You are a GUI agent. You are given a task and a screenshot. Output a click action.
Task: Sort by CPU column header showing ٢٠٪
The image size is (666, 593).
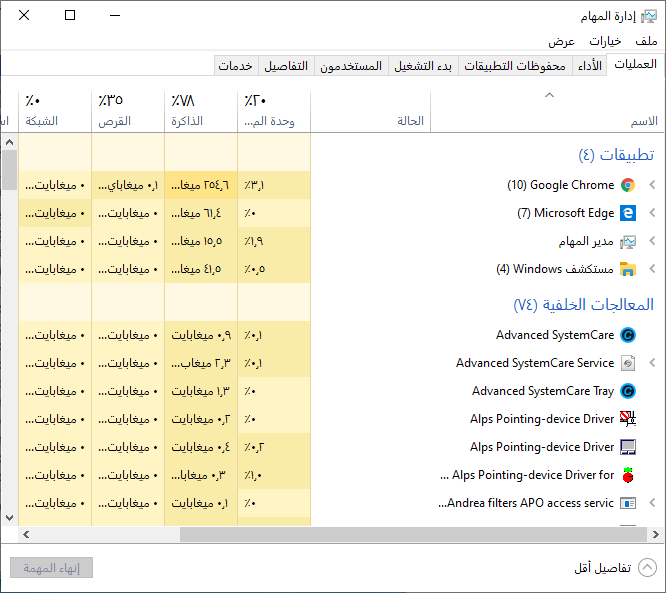274,112
